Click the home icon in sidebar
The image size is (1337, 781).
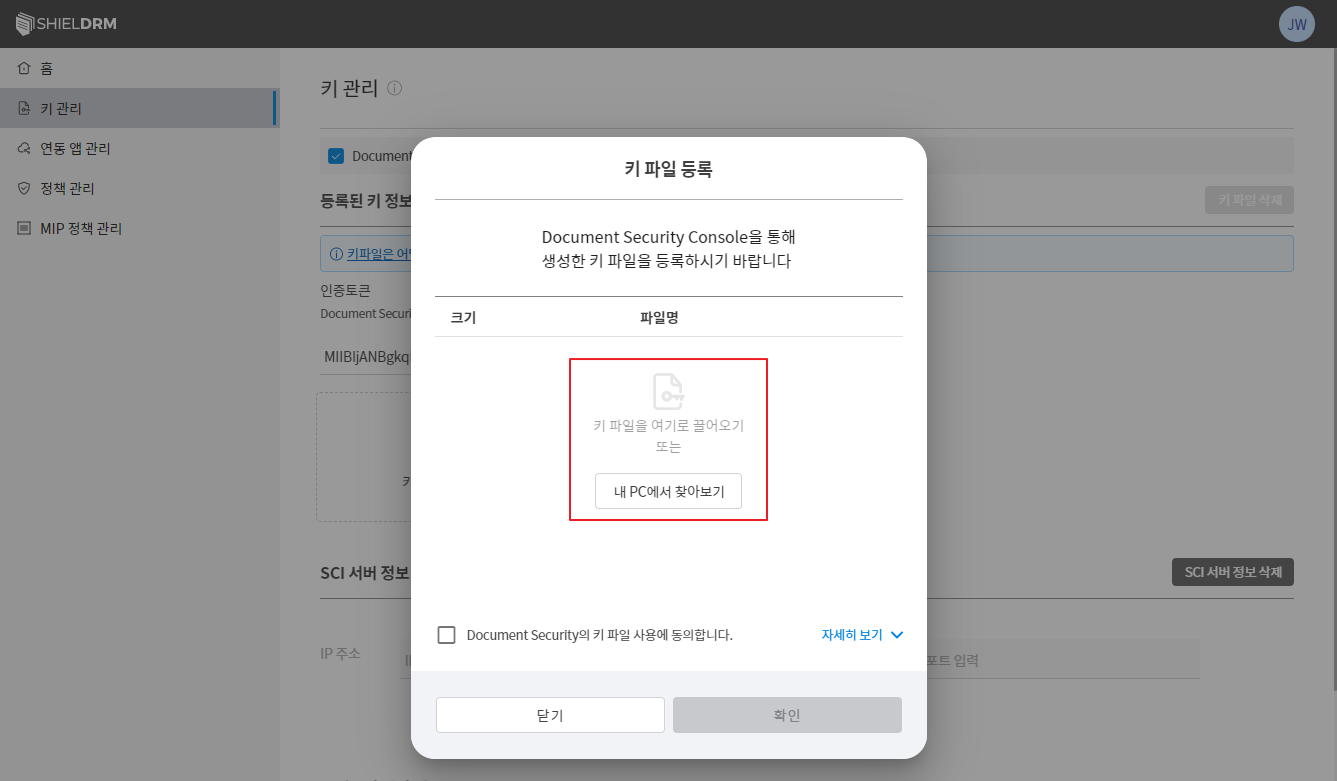[x=24, y=68]
